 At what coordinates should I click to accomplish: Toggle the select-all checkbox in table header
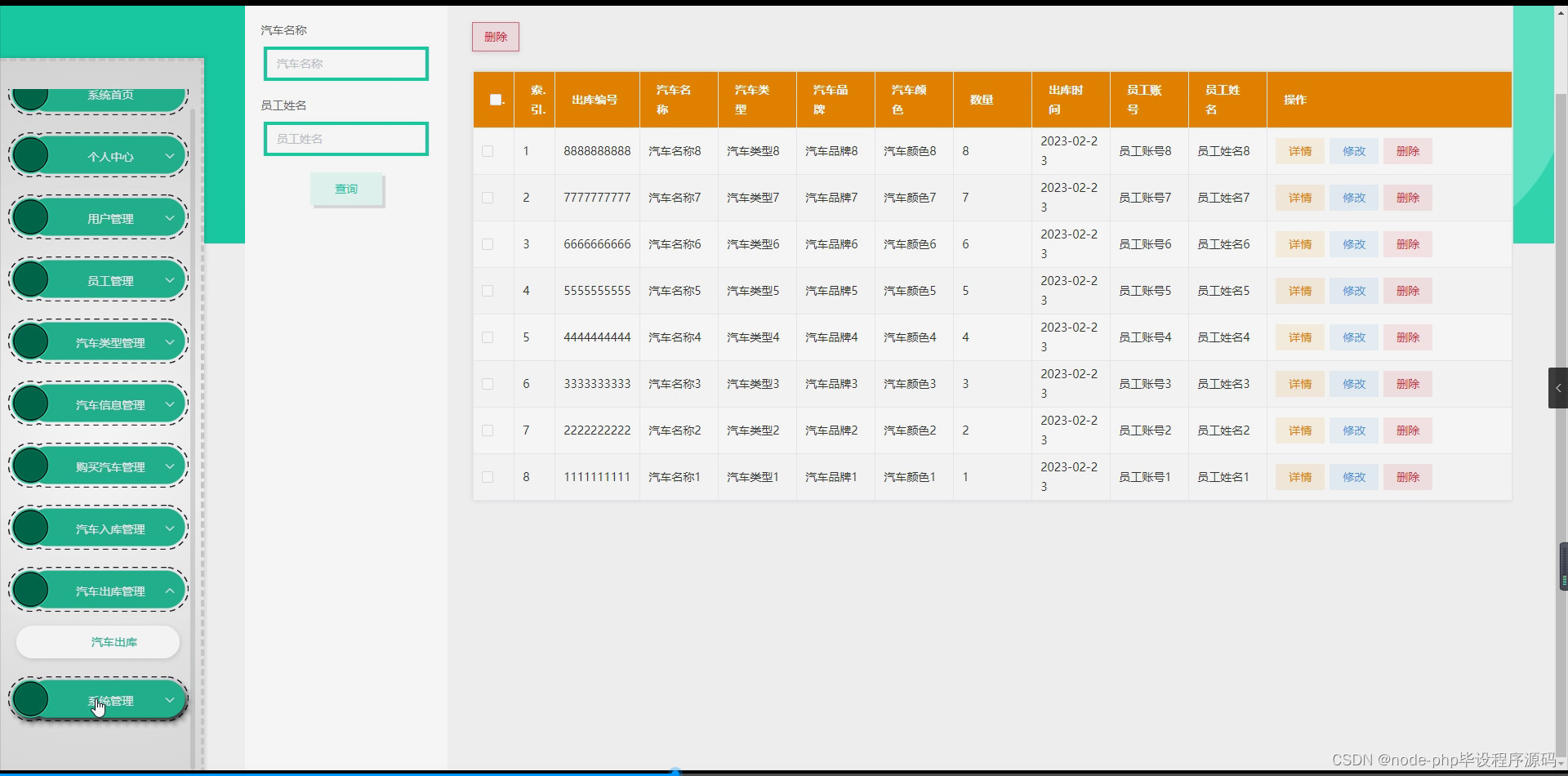coord(497,100)
